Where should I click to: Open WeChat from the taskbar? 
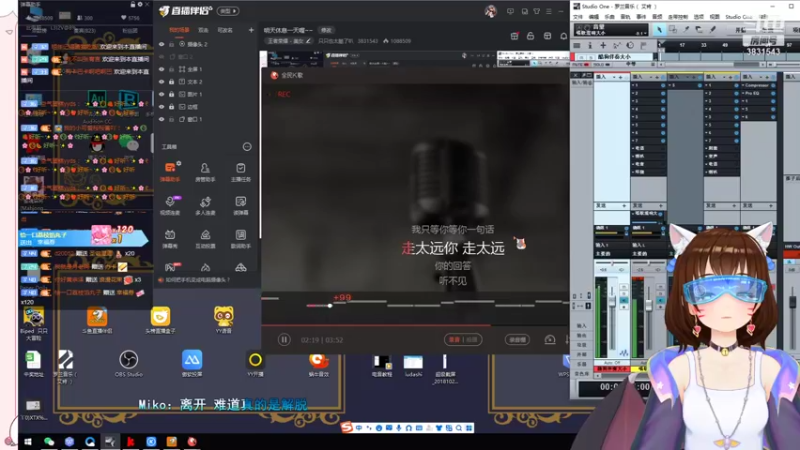tap(48, 442)
